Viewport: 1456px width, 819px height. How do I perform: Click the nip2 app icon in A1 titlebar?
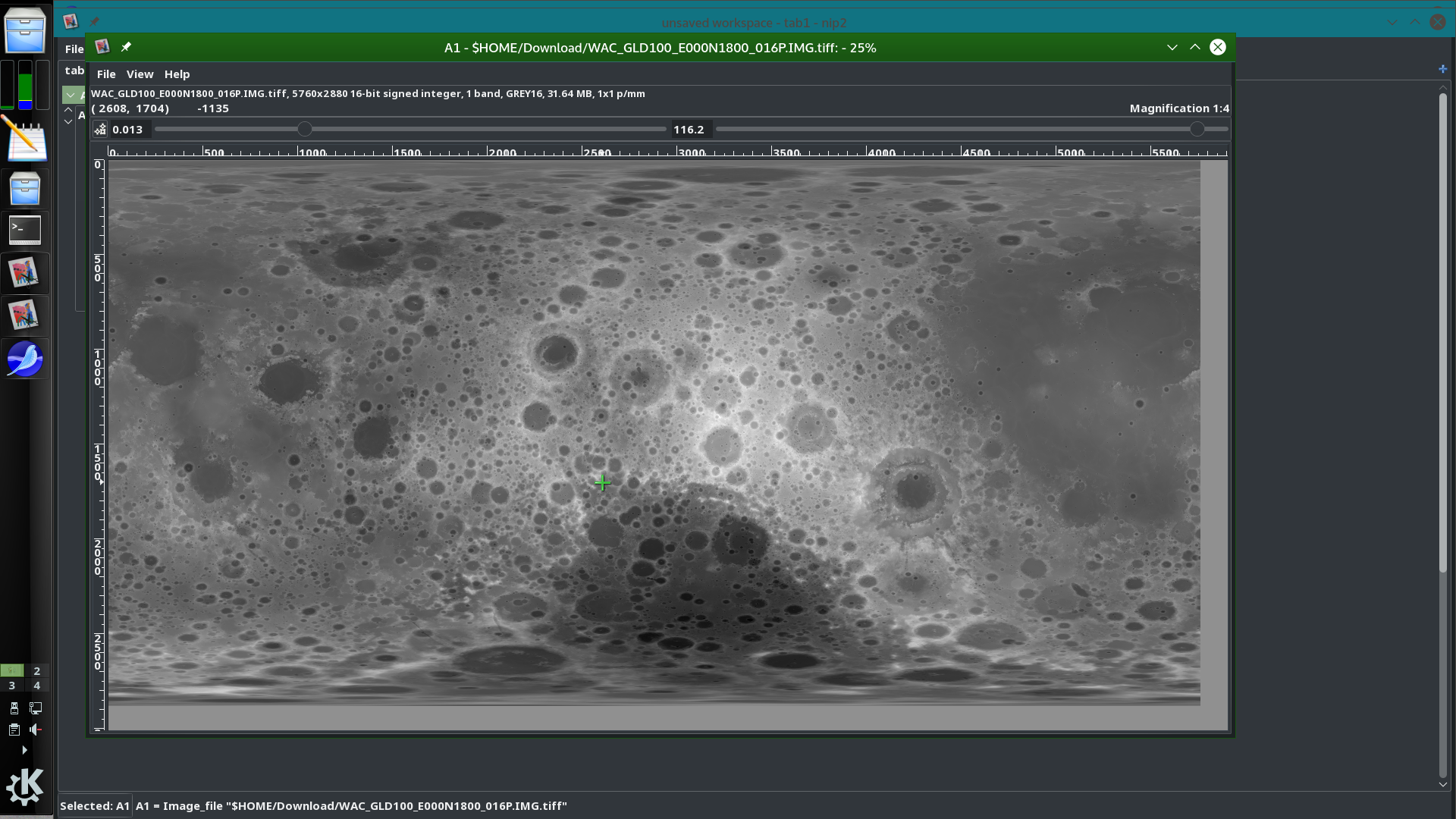(x=102, y=47)
